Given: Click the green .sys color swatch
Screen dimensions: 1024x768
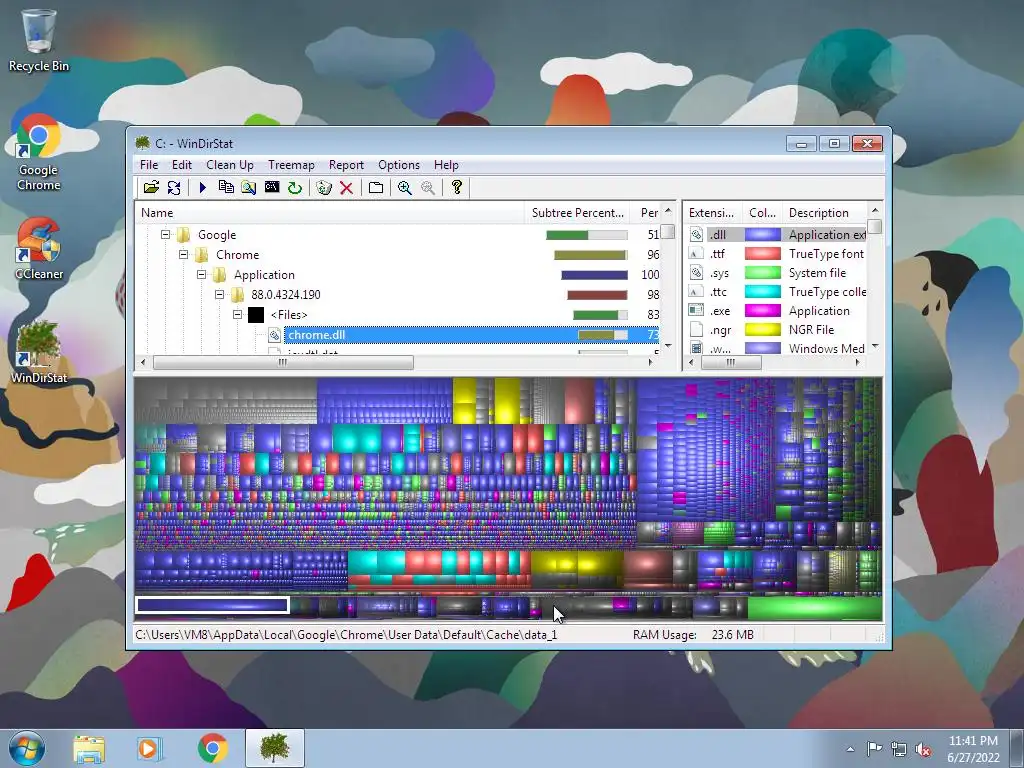Looking at the screenshot, I should (763, 272).
